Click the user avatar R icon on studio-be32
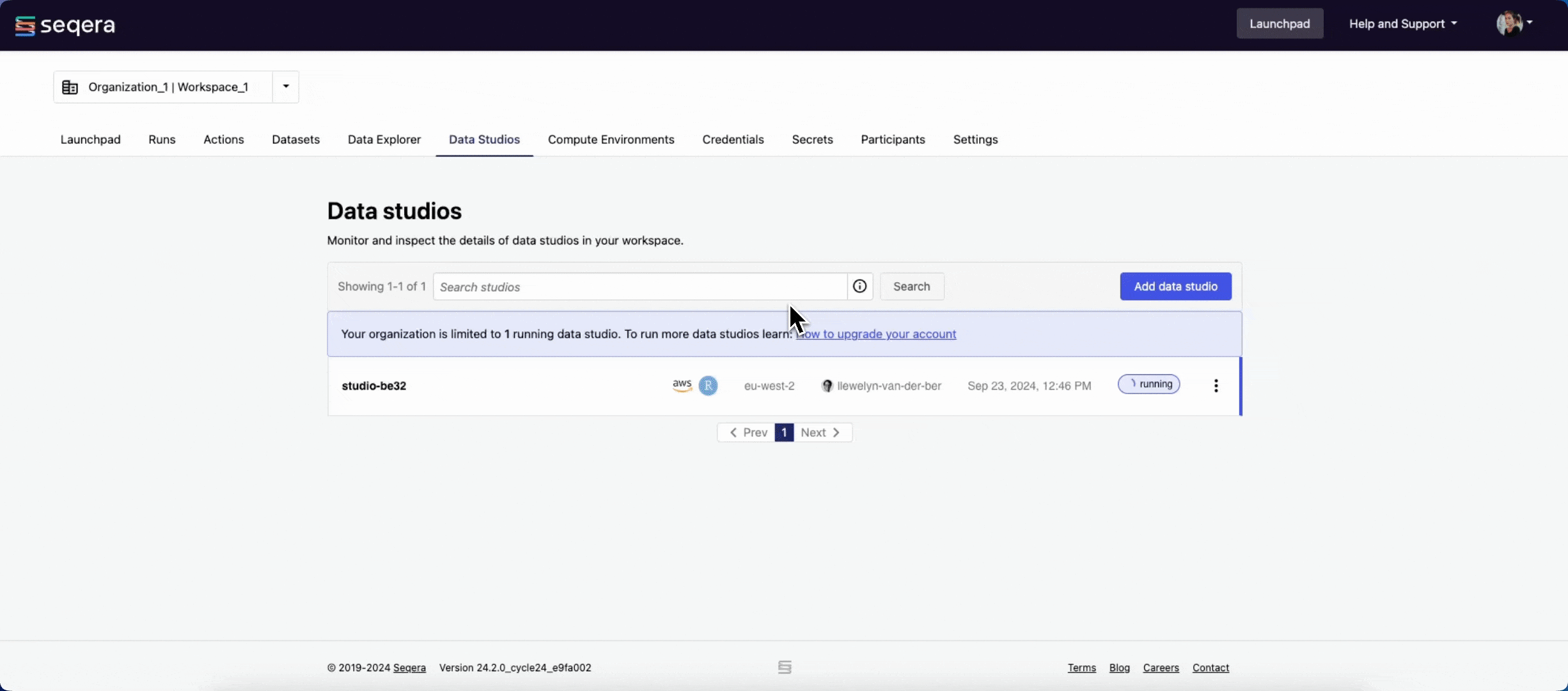Image resolution: width=1568 pixels, height=691 pixels. (708, 385)
